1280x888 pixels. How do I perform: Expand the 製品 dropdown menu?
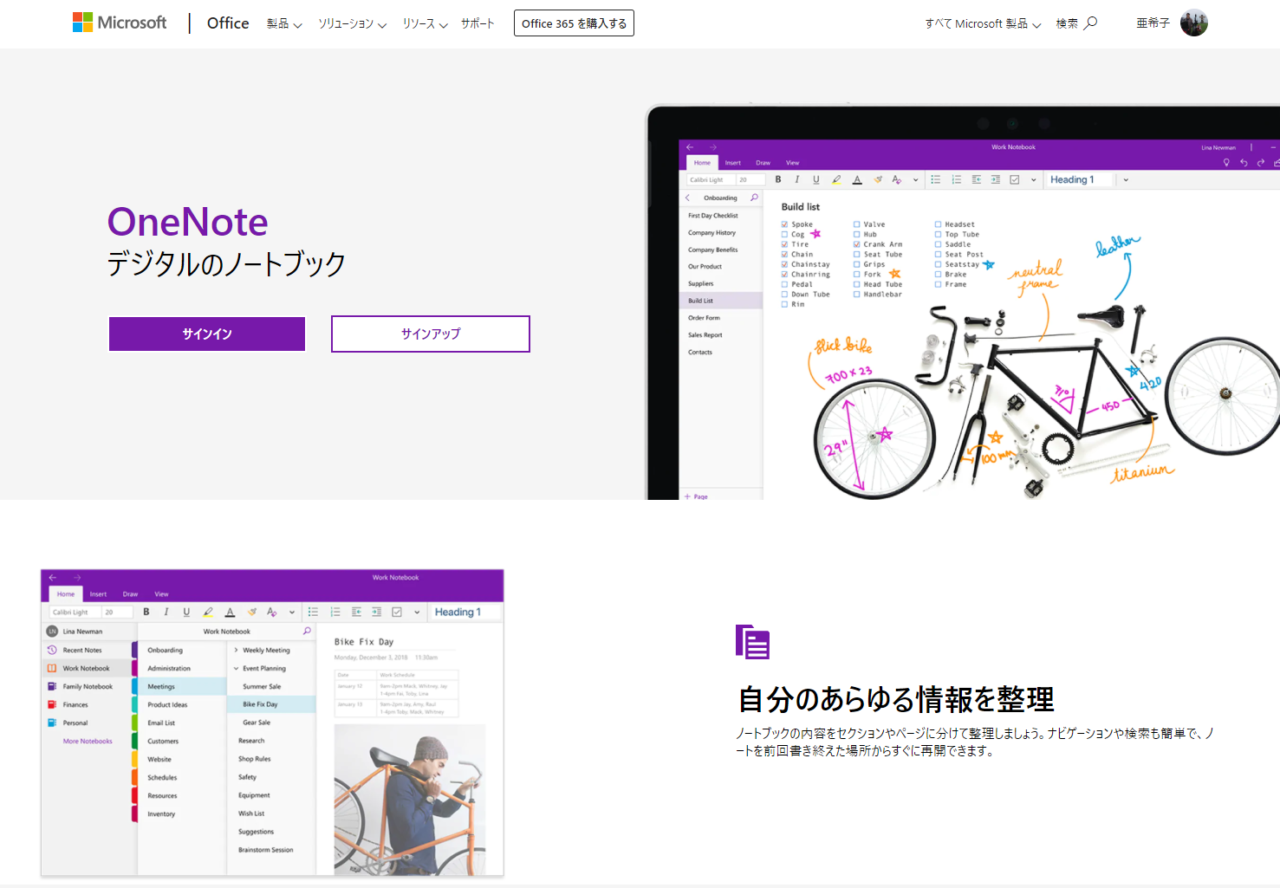point(284,23)
